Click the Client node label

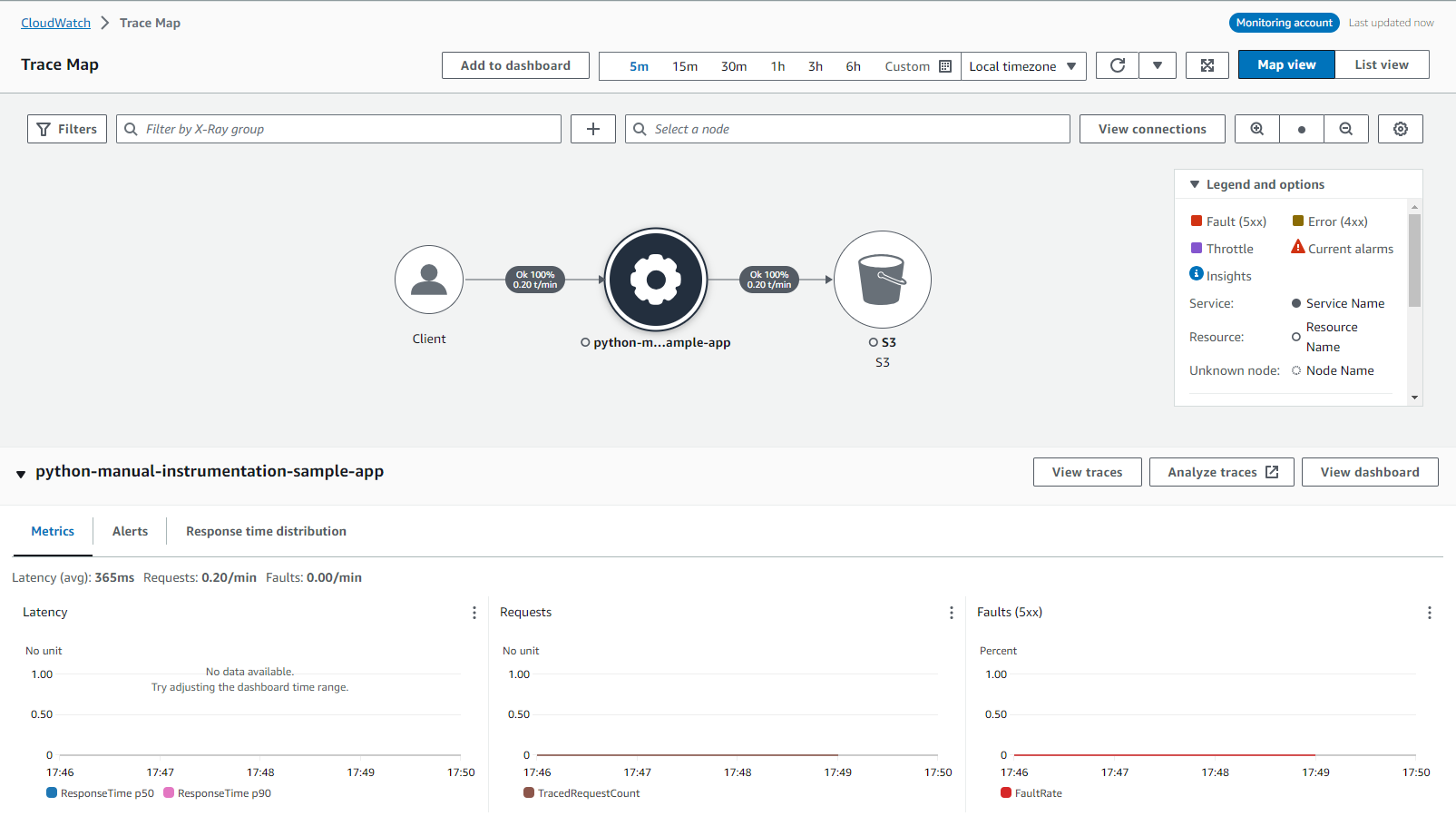coord(429,339)
